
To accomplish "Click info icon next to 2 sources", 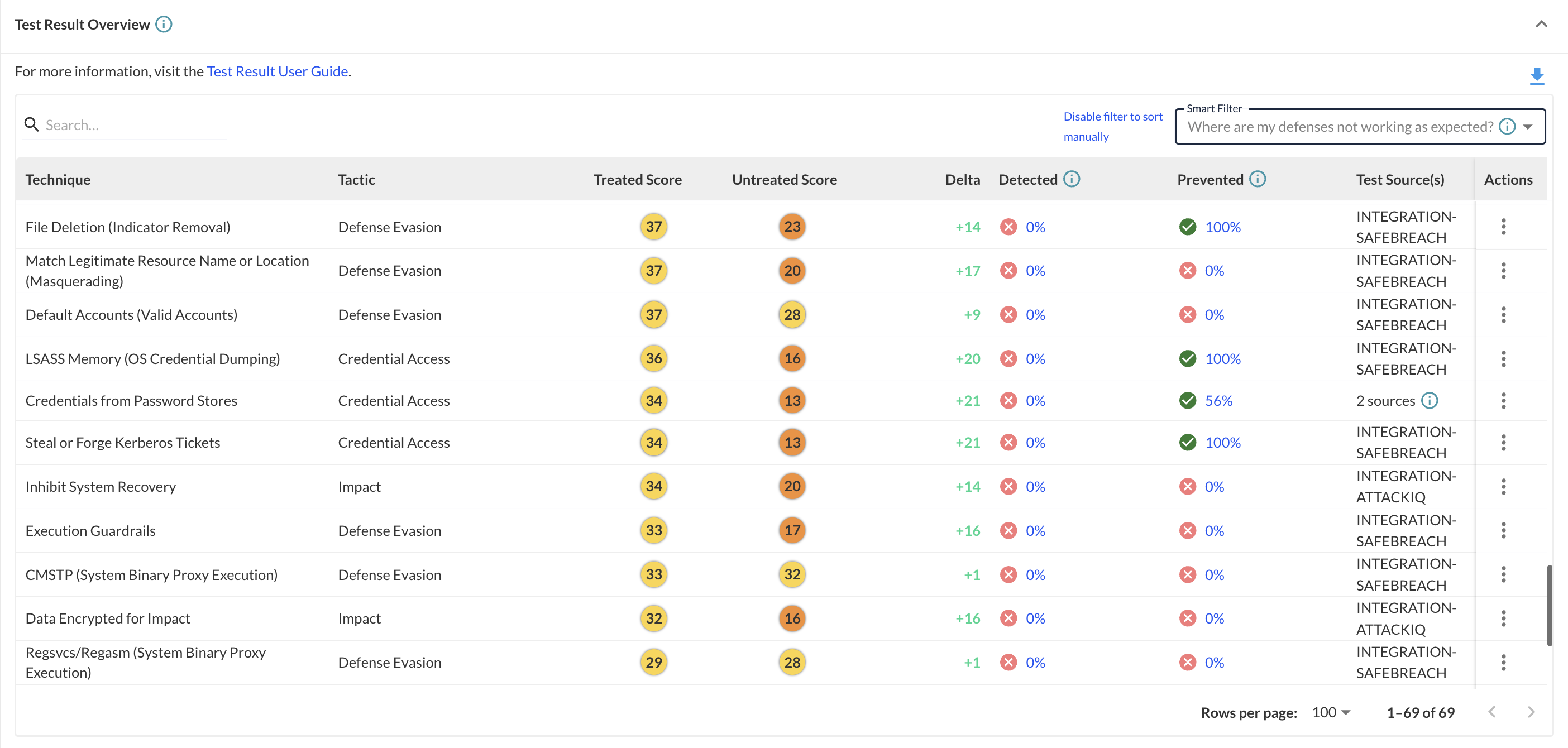I will [1429, 400].
